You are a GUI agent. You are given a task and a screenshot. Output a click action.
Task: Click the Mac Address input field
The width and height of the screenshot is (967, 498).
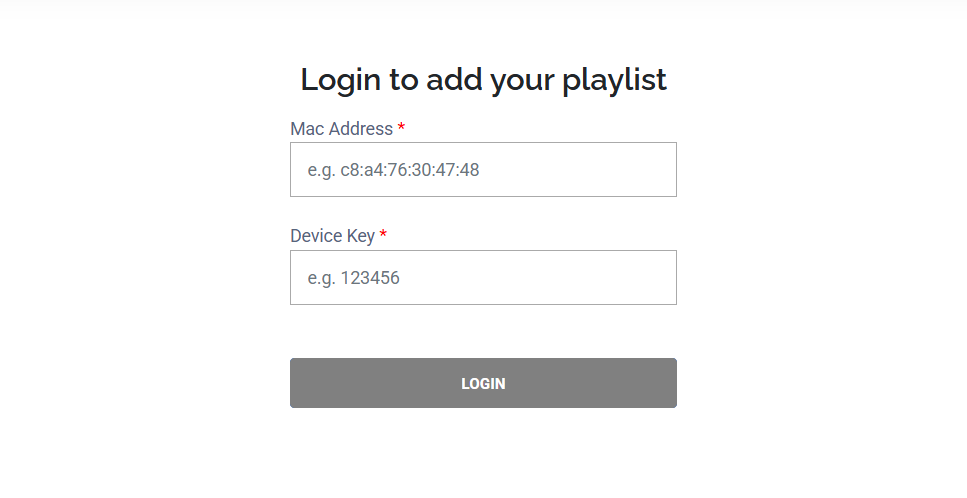[x=483, y=170]
